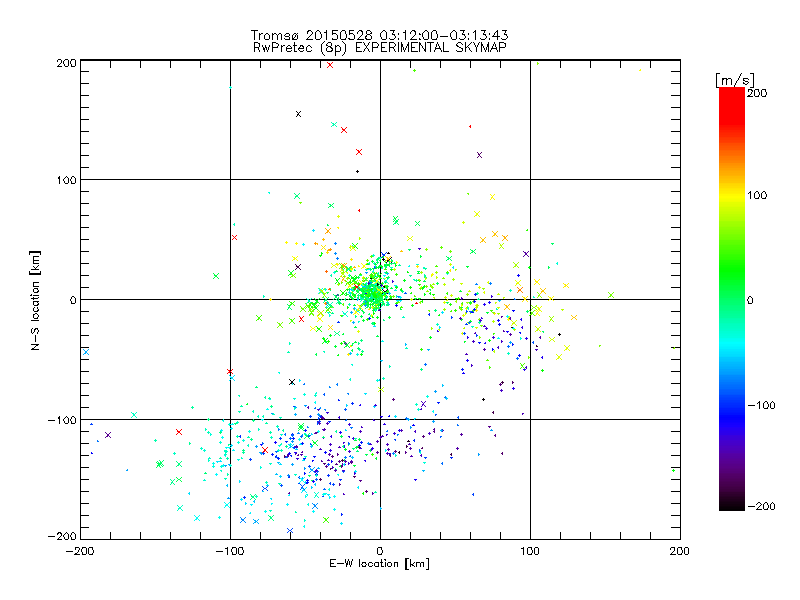Click the colorbar '100' tick label
Screen dimensions: 800x600
tap(757, 195)
